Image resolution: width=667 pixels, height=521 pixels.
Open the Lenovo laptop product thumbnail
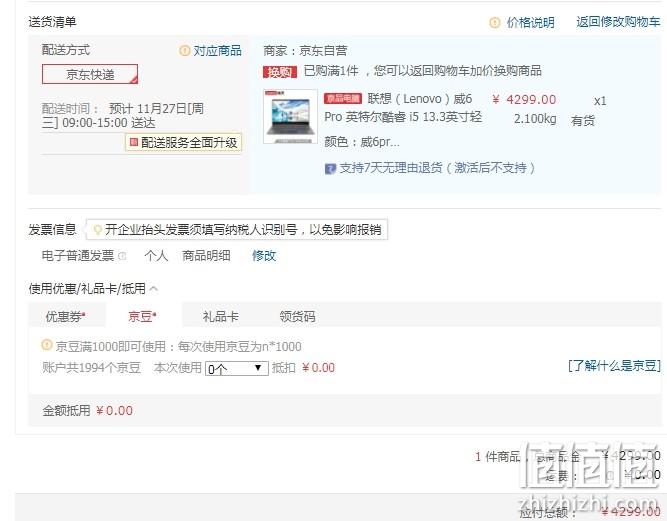pos(290,116)
